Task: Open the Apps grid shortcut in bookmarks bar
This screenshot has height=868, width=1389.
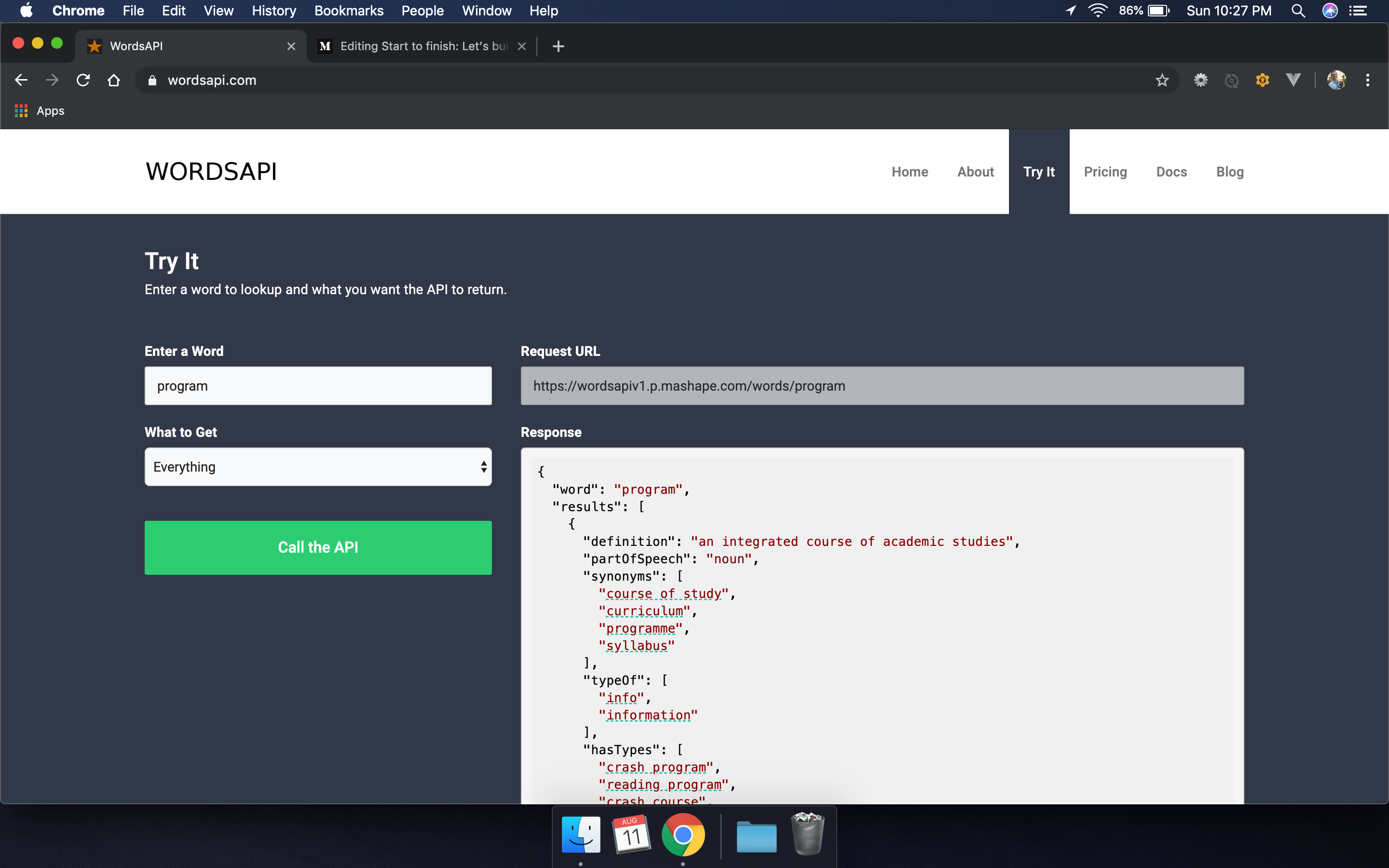Action: 40,111
